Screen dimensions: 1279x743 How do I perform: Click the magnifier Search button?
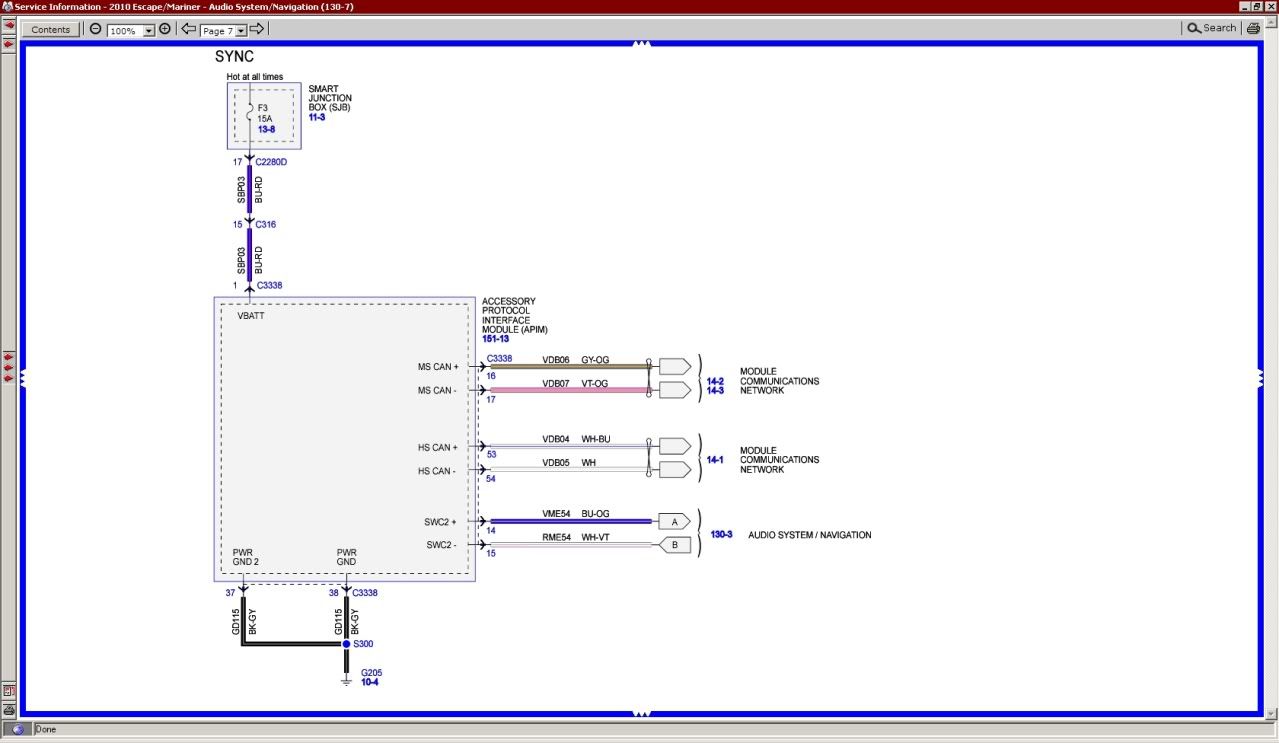[1211, 29]
